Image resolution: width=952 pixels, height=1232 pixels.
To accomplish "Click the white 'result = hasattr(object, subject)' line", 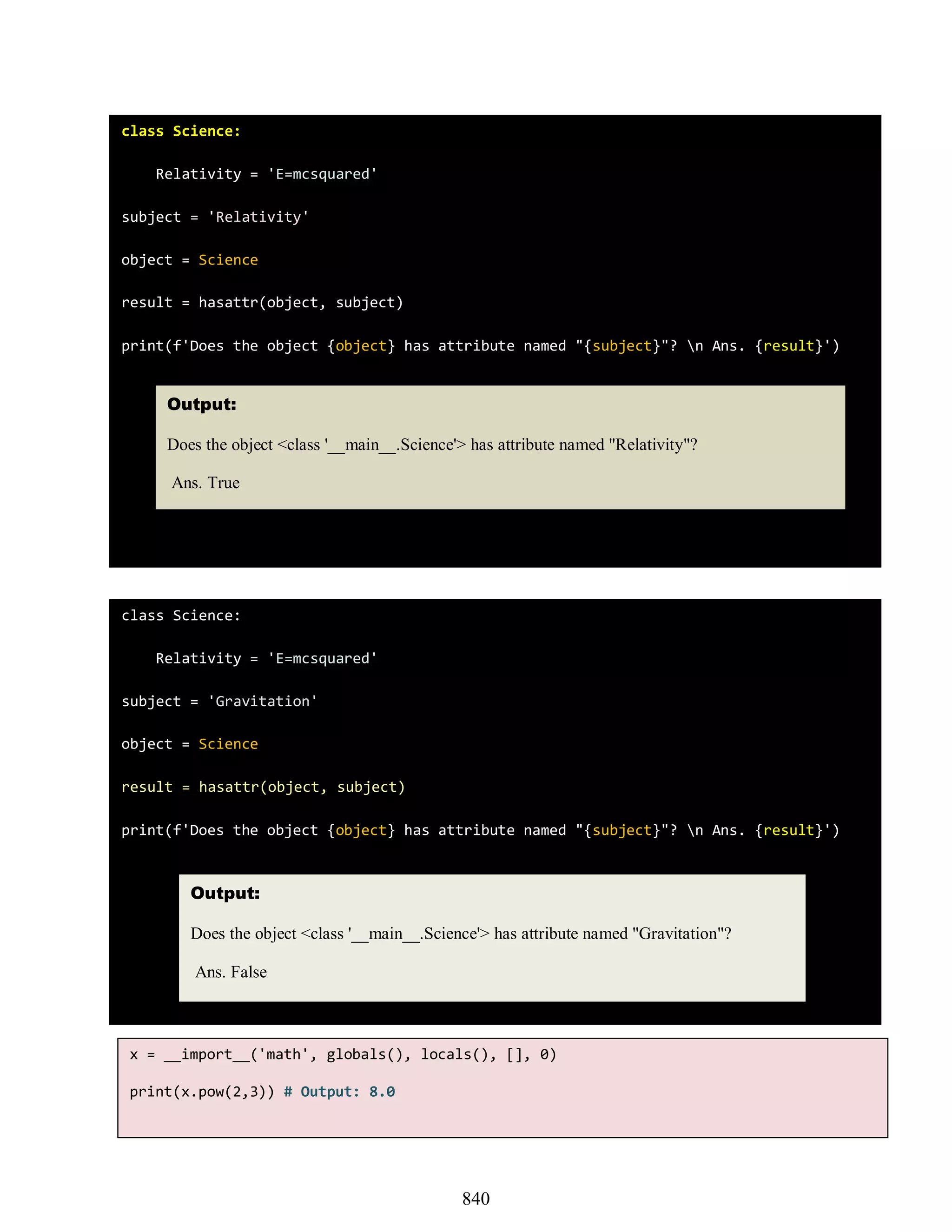I will (262, 303).
